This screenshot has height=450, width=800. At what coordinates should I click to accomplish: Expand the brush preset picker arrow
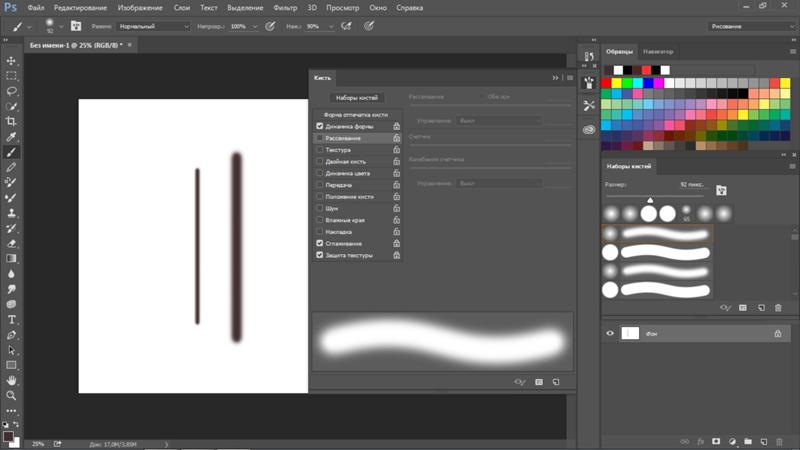(62, 26)
